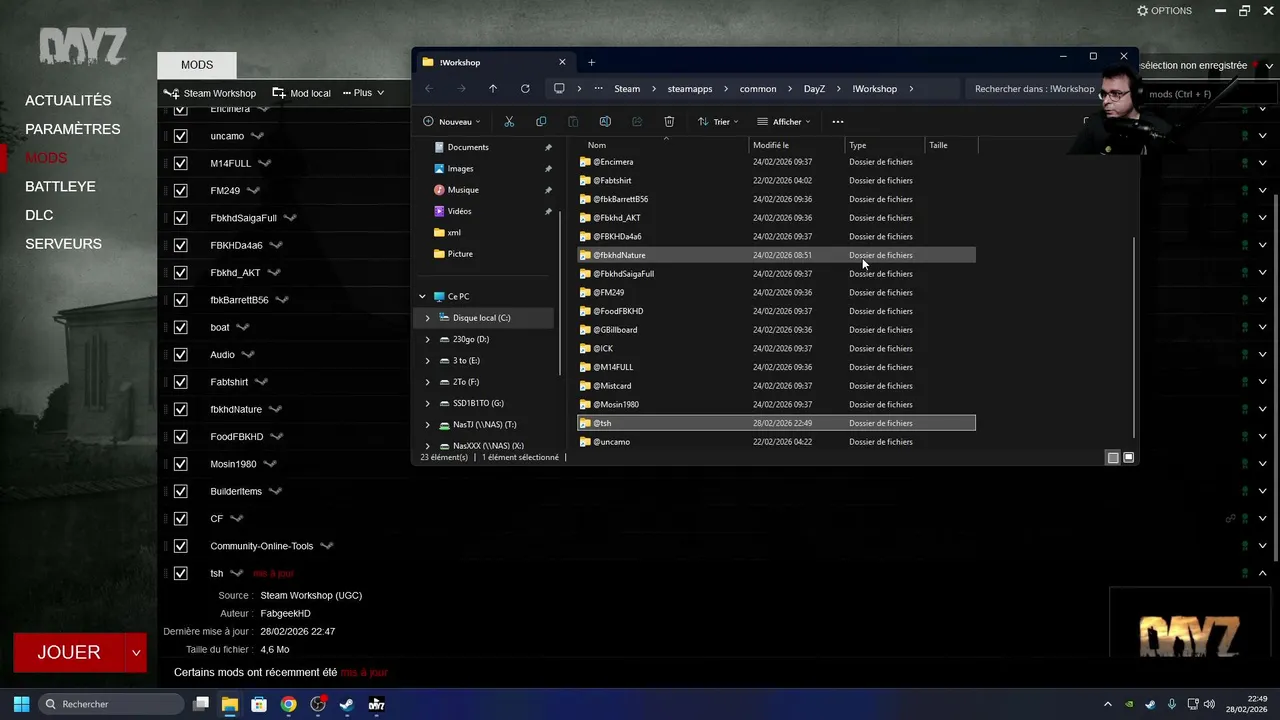This screenshot has width=1280, height=720.
Task: Click Mod local button in launcher
Action: tap(301, 93)
